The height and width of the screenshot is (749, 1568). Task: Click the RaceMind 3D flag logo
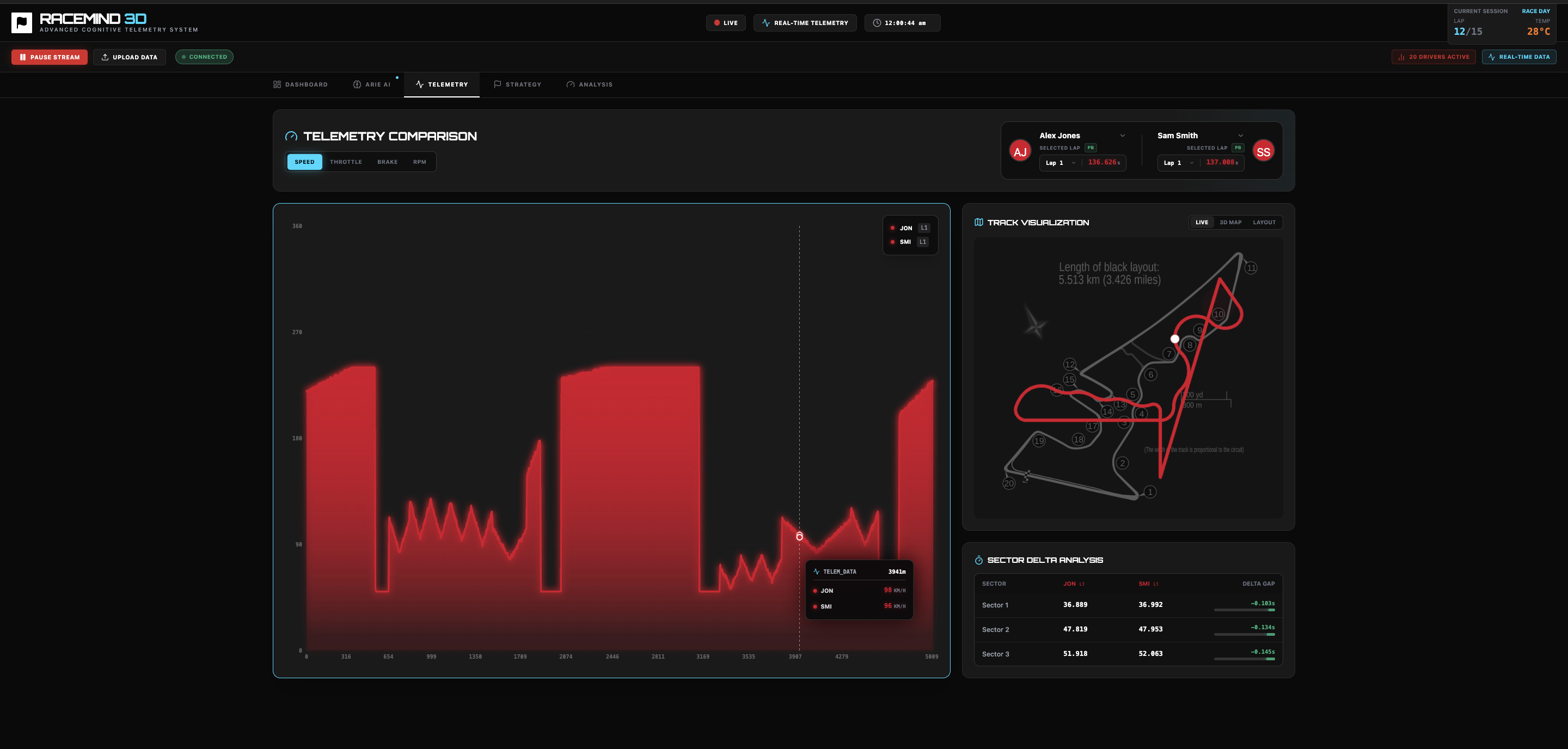tap(21, 23)
